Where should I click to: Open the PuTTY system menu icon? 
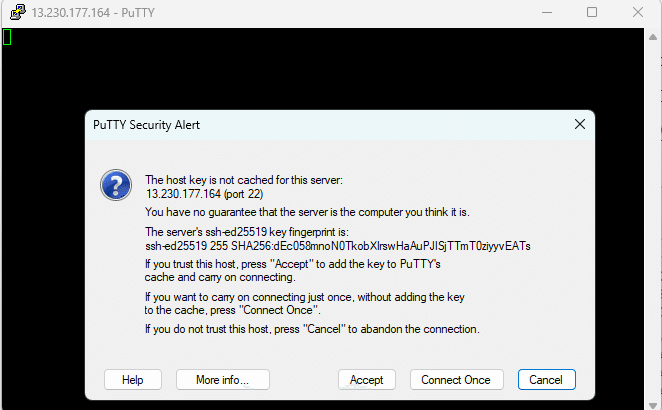click(18, 12)
